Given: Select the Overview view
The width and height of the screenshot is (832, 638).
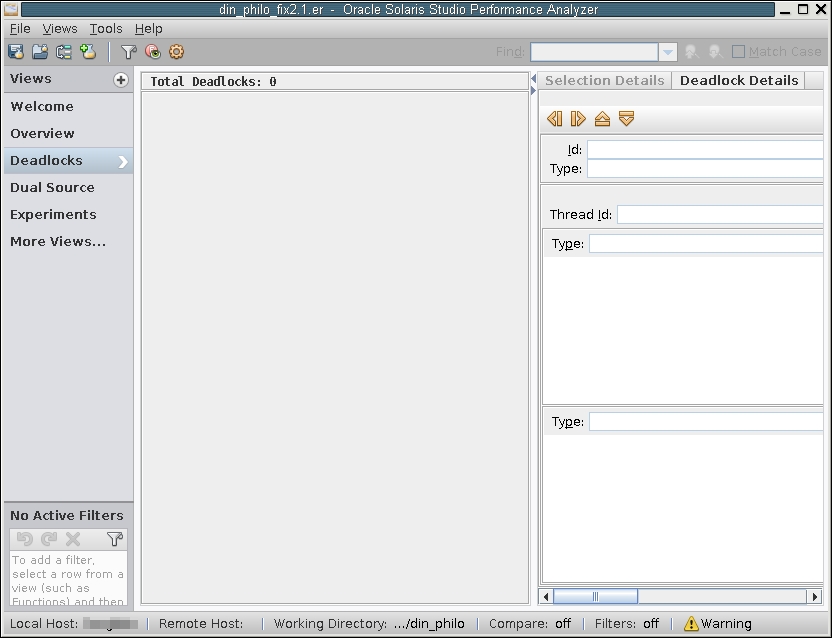Looking at the screenshot, I should 68,134.
